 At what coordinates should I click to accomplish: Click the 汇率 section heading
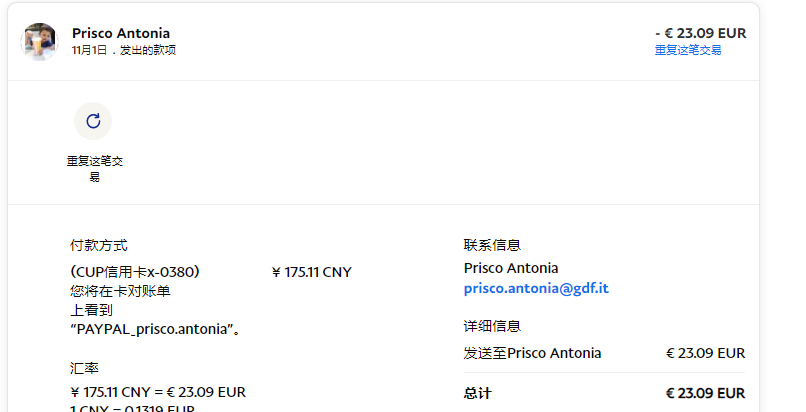[85, 368]
